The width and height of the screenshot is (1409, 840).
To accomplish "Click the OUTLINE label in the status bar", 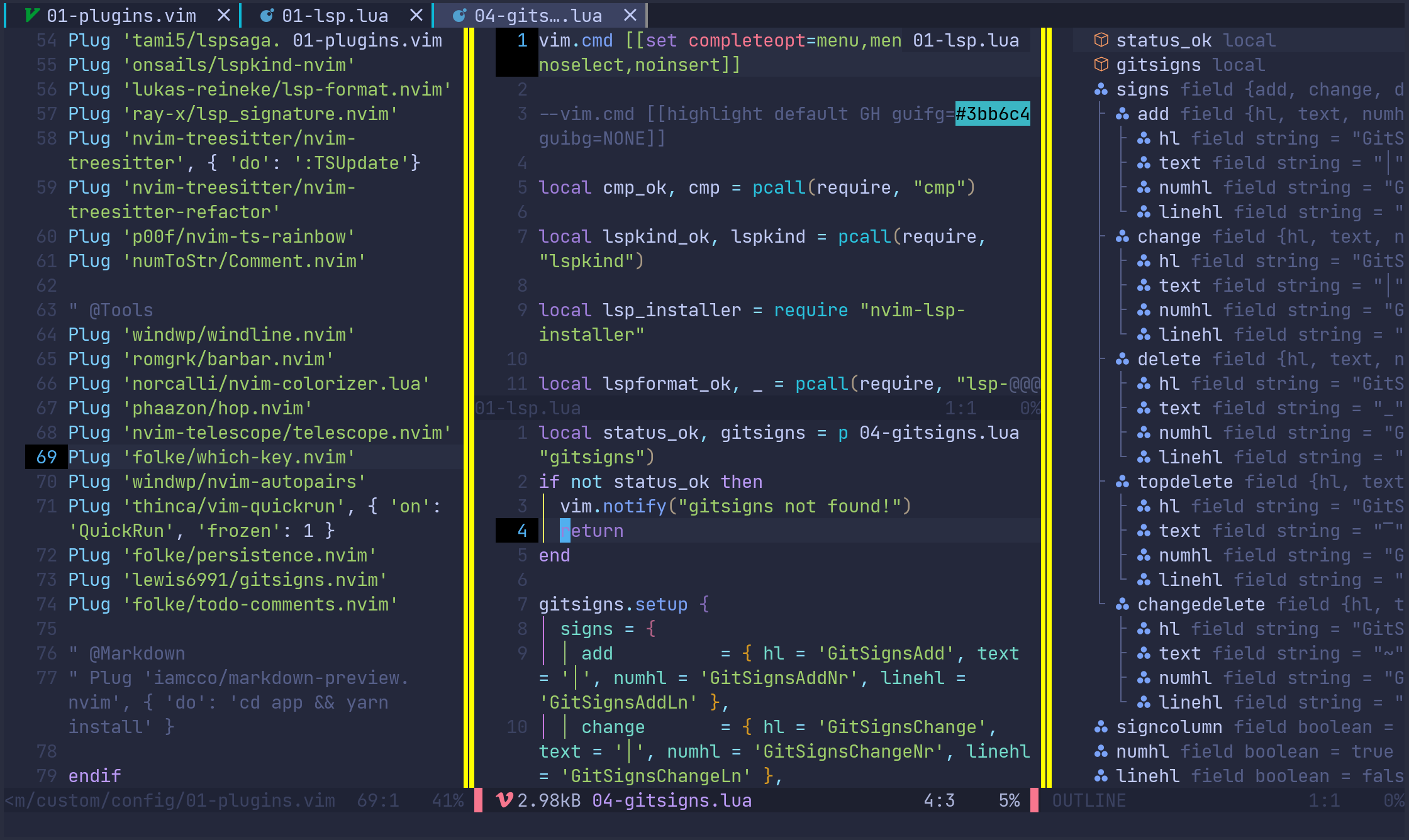I will coord(1089,800).
